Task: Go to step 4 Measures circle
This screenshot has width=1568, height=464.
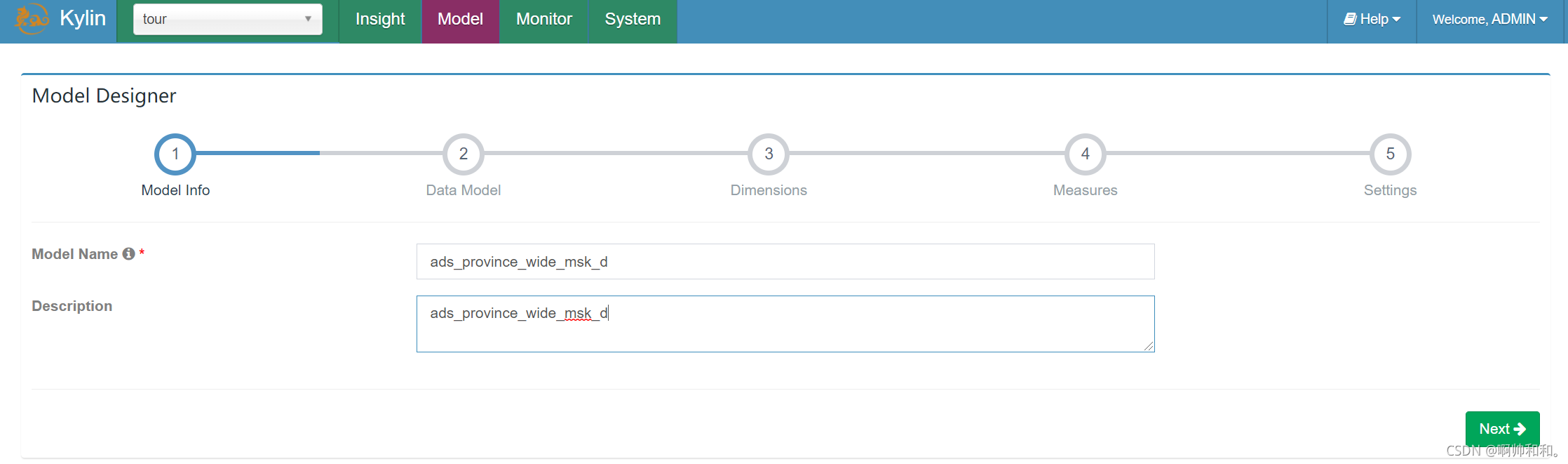Action: point(1086,154)
